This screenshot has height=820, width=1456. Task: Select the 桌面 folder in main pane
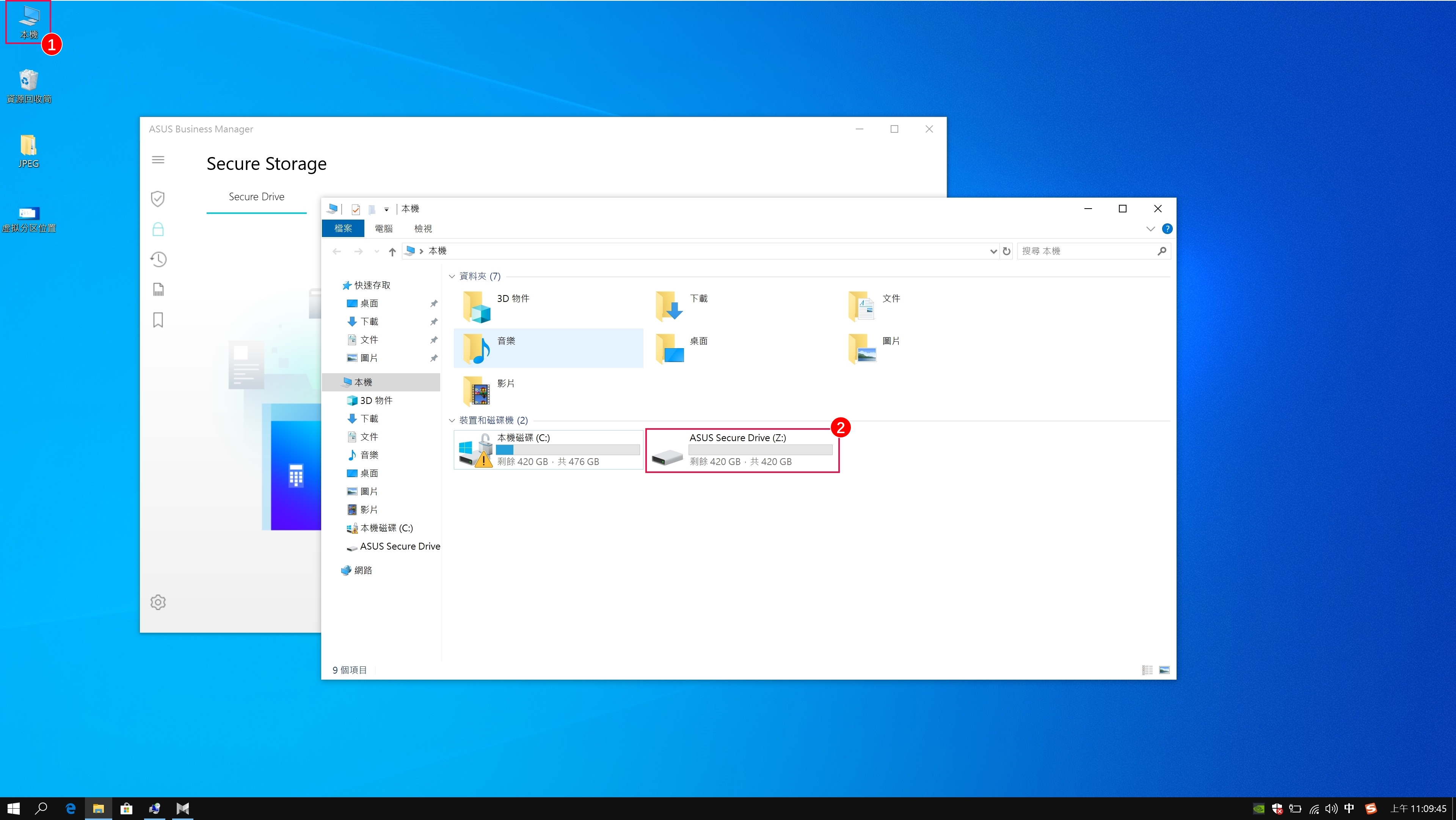coord(741,348)
